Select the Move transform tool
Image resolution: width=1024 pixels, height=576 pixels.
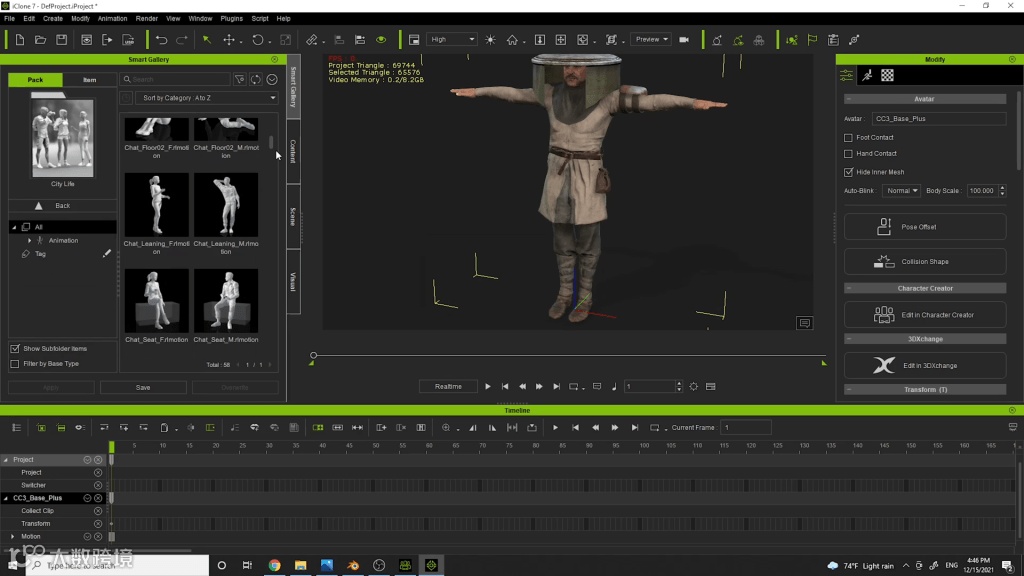[x=229, y=40]
